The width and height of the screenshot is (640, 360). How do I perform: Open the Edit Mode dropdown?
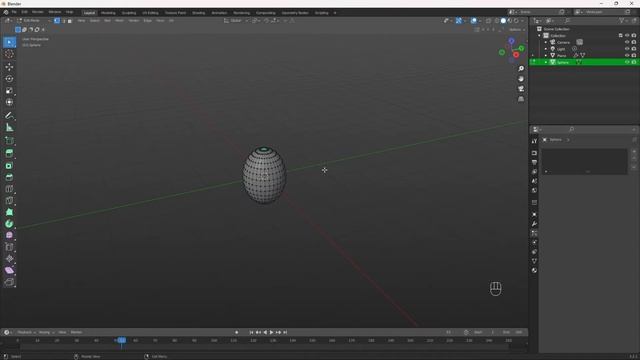[34, 20]
